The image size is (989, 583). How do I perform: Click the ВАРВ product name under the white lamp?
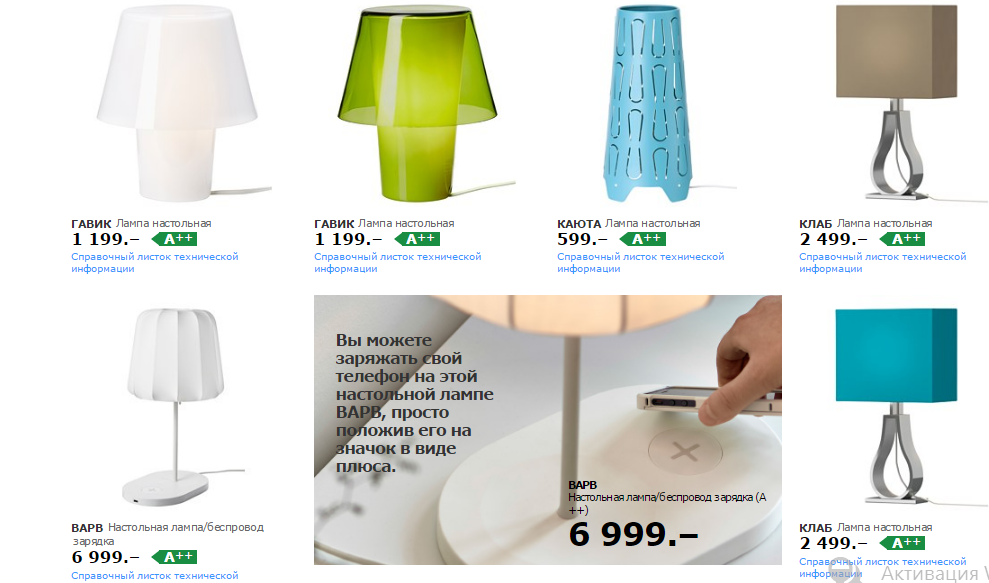[87, 527]
